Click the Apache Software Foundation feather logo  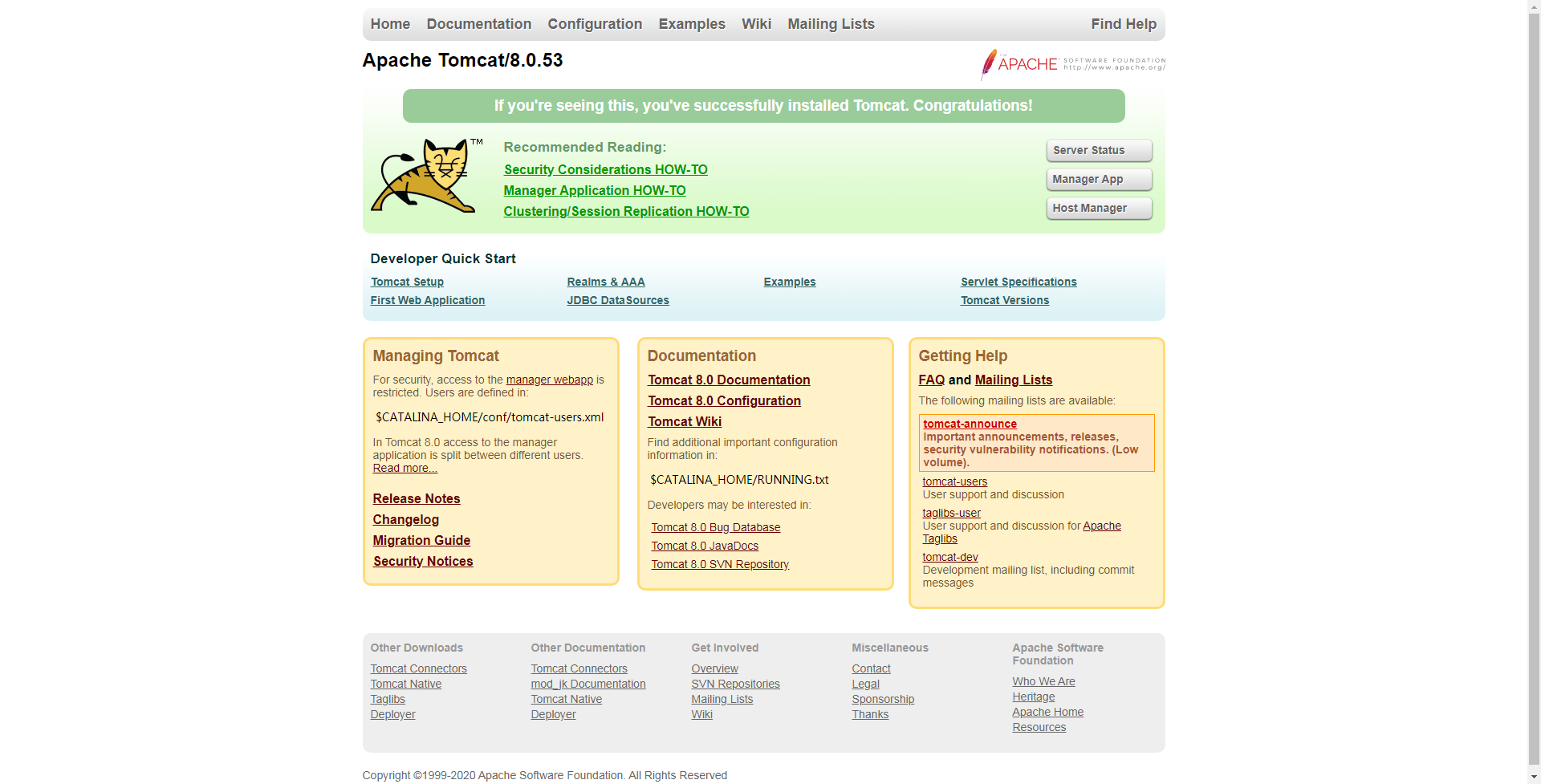(1073, 64)
